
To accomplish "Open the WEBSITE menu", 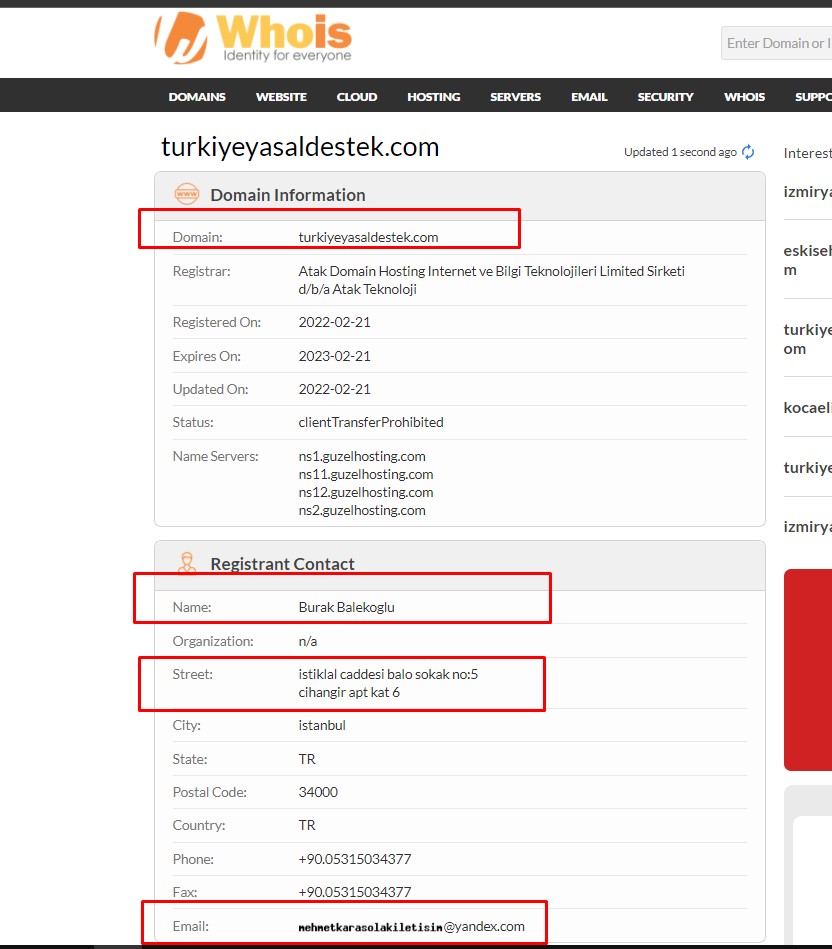I will pos(281,97).
